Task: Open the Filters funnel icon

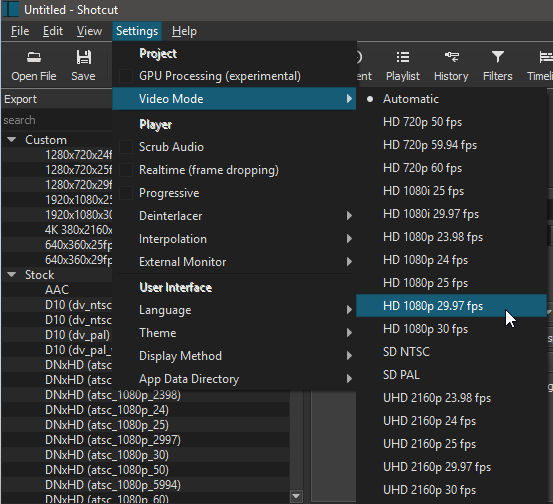Action: point(498,57)
